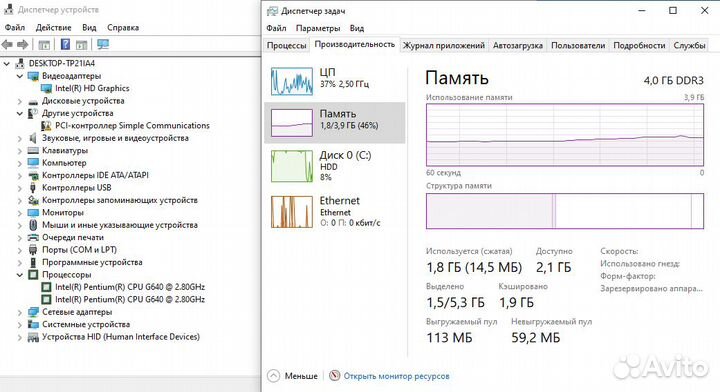The image size is (720, 392).
Task: Click the properties sheet toolbar icon
Action: [x=81, y=45]
